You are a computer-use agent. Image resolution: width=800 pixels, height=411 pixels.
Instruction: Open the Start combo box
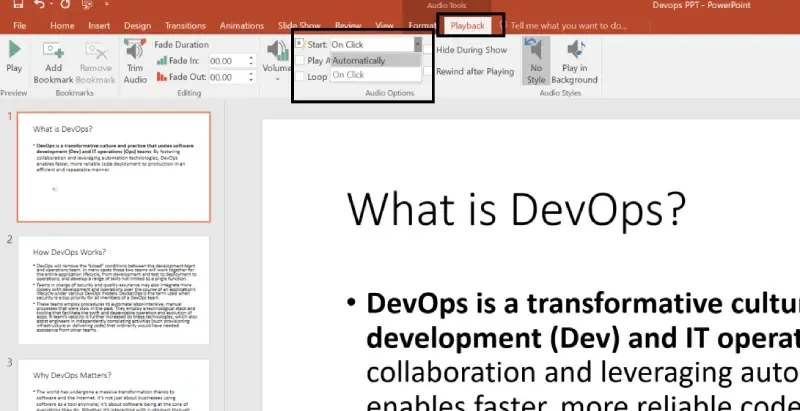point(376,44)
